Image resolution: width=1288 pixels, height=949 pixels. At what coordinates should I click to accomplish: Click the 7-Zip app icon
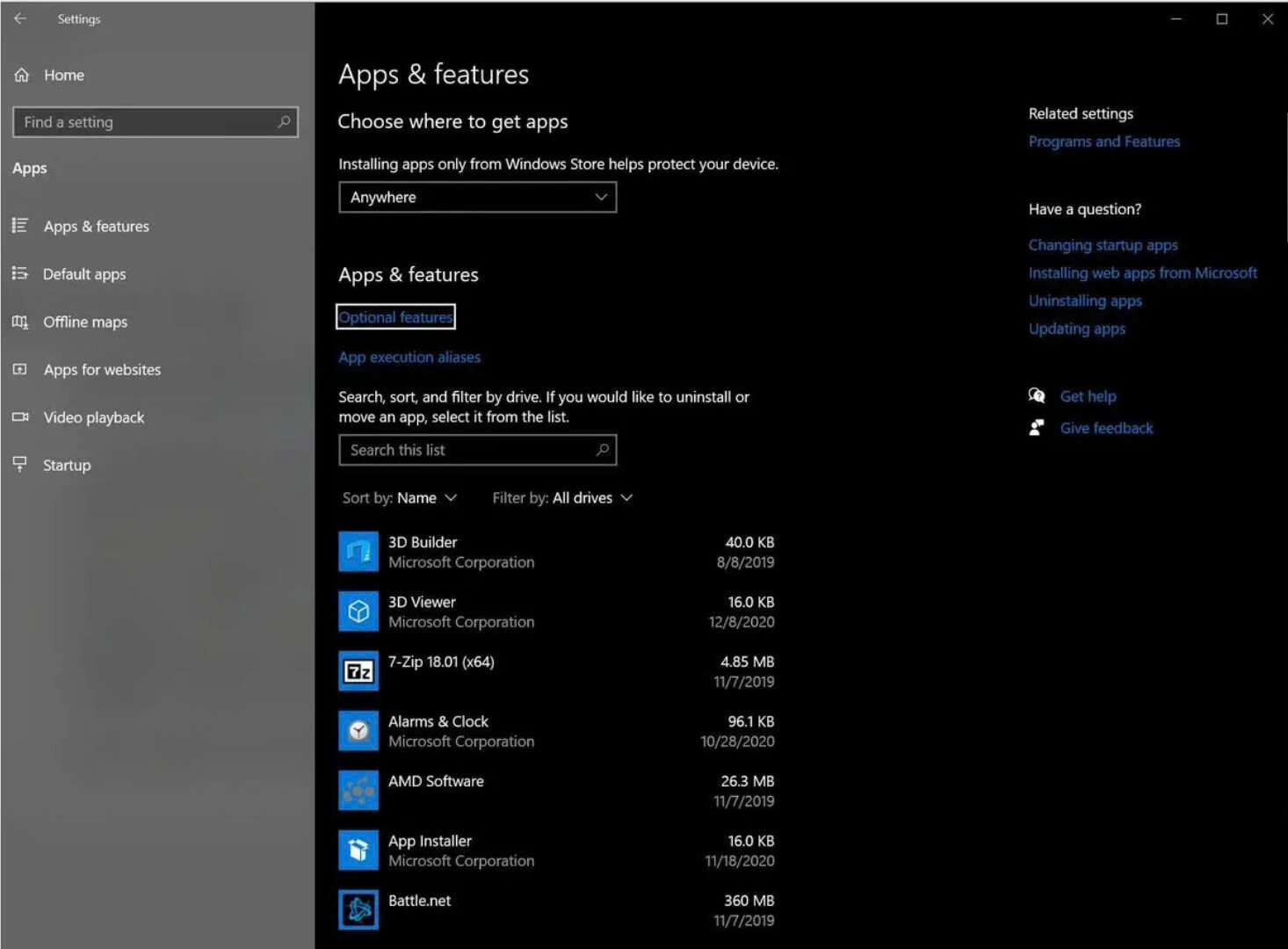[x=358, y=671]
